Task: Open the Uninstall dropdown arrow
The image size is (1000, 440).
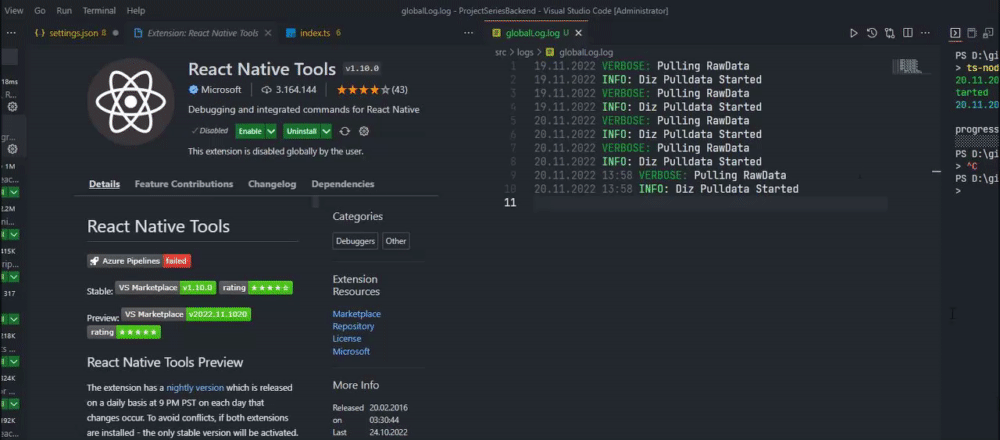Action: pos(327,131)
